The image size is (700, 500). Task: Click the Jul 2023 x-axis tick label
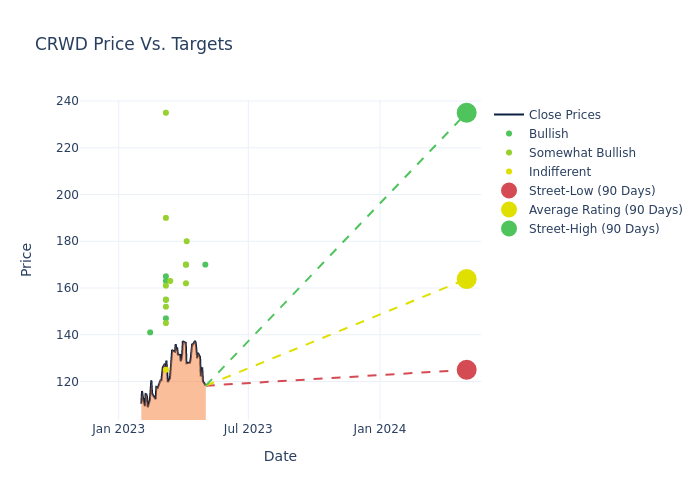[248, 429]
